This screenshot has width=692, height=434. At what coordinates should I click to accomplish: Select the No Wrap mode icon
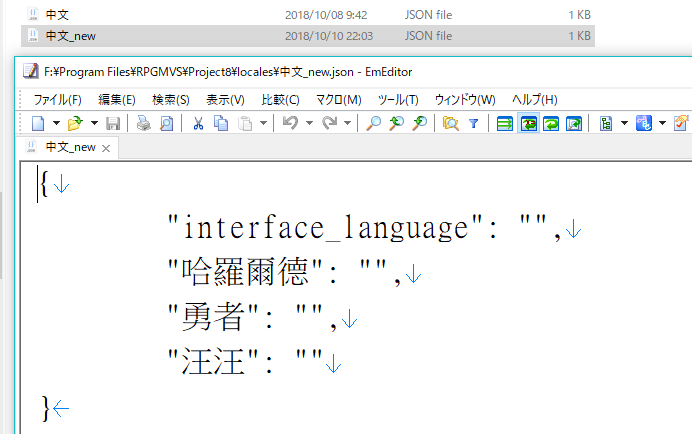(x=505, y=124)
